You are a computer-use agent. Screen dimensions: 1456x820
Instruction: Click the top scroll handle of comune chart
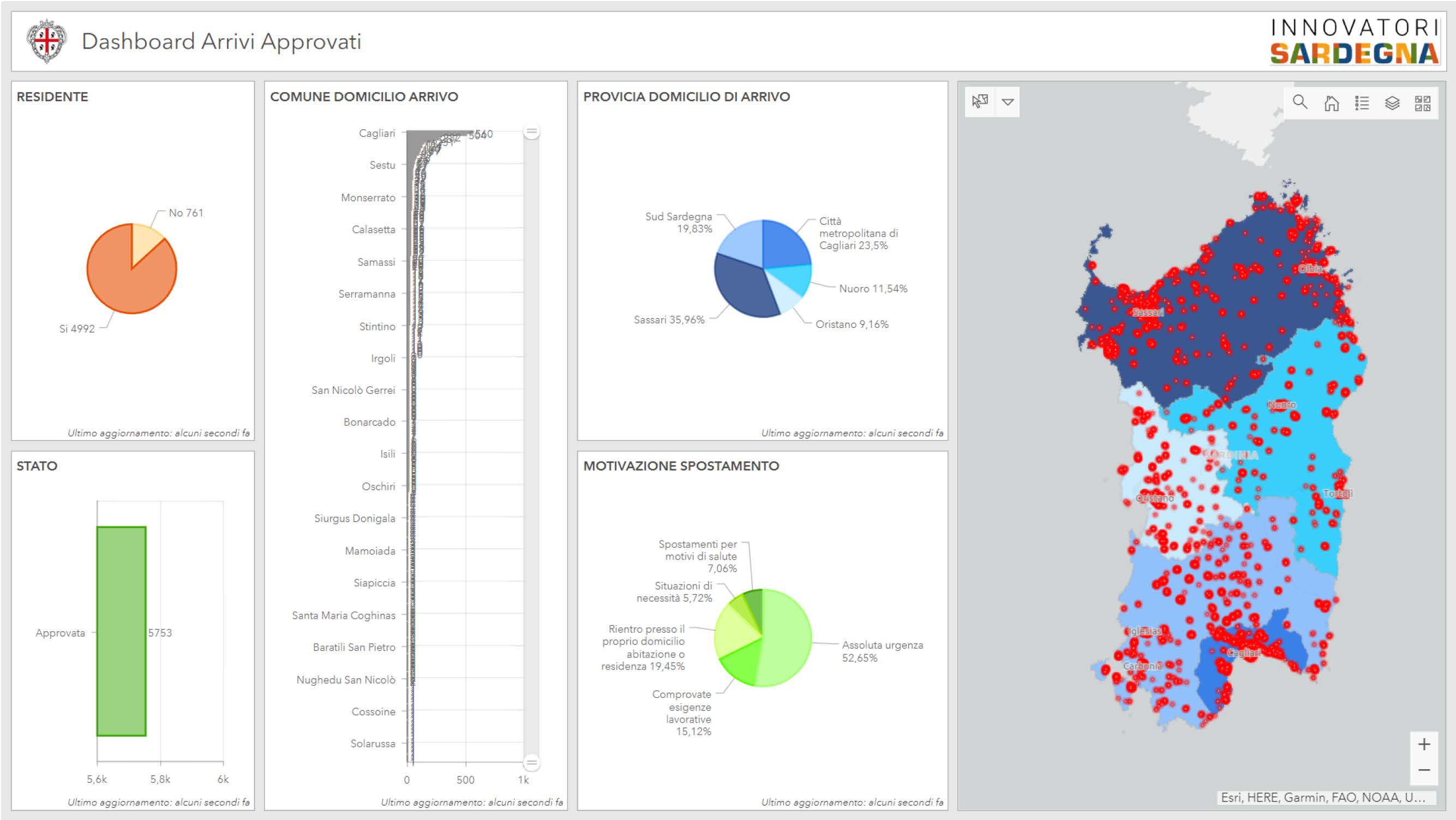coord(531,131)
